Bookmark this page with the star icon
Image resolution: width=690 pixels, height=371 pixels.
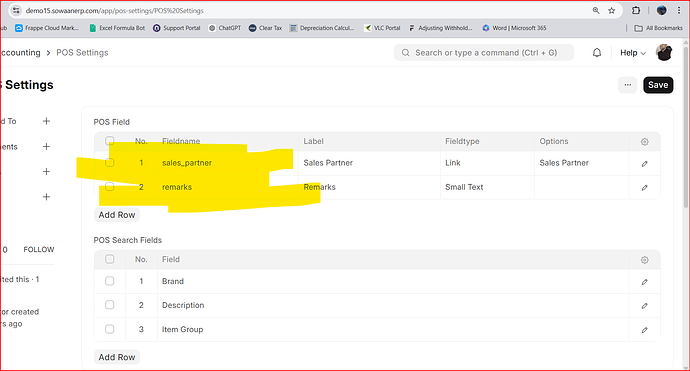[x=612, y=11]
